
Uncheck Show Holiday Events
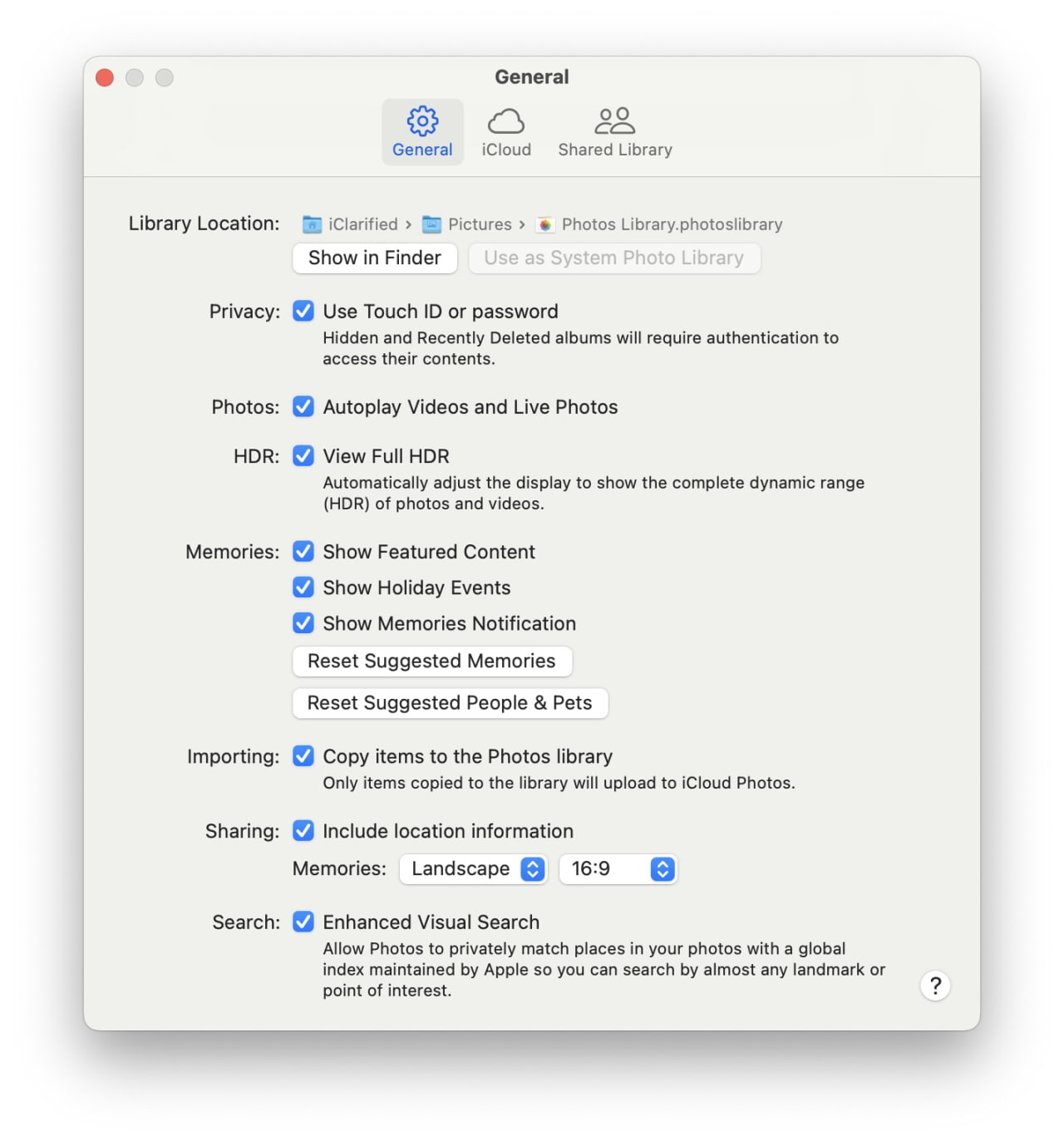[303, 588]
